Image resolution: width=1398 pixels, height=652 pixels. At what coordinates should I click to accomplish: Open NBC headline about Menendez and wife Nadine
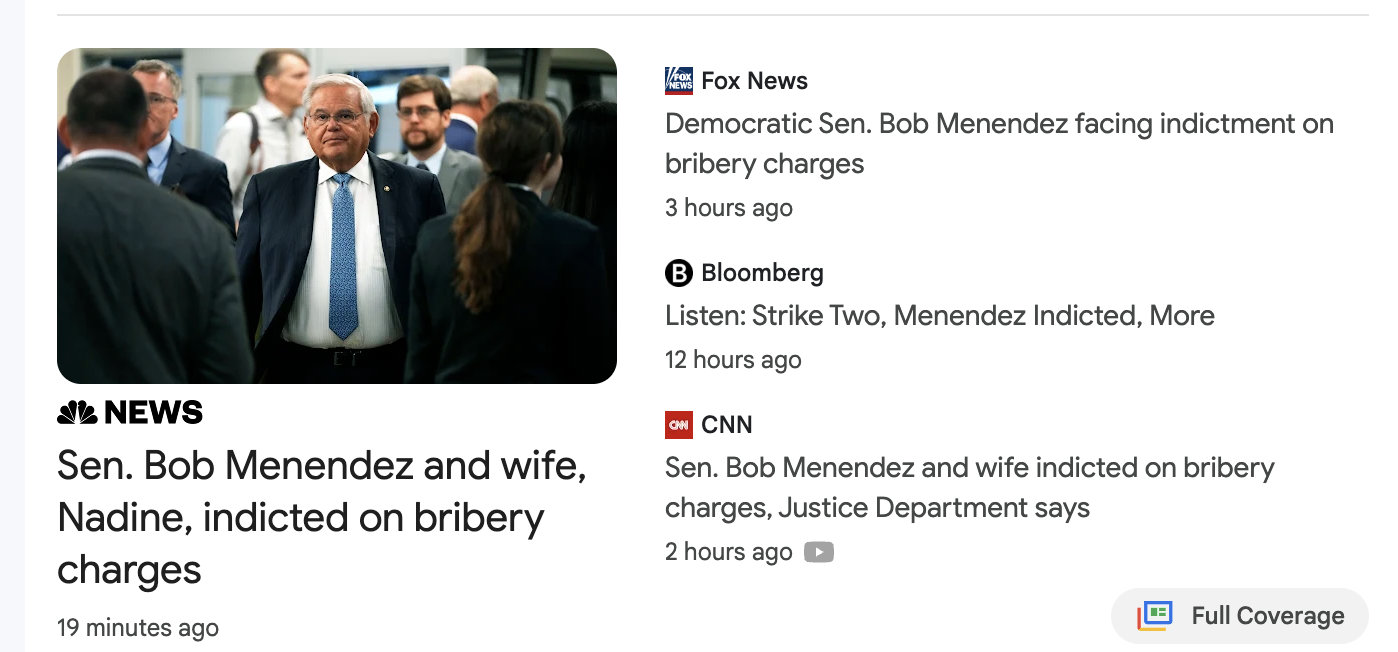click(321, 517)
